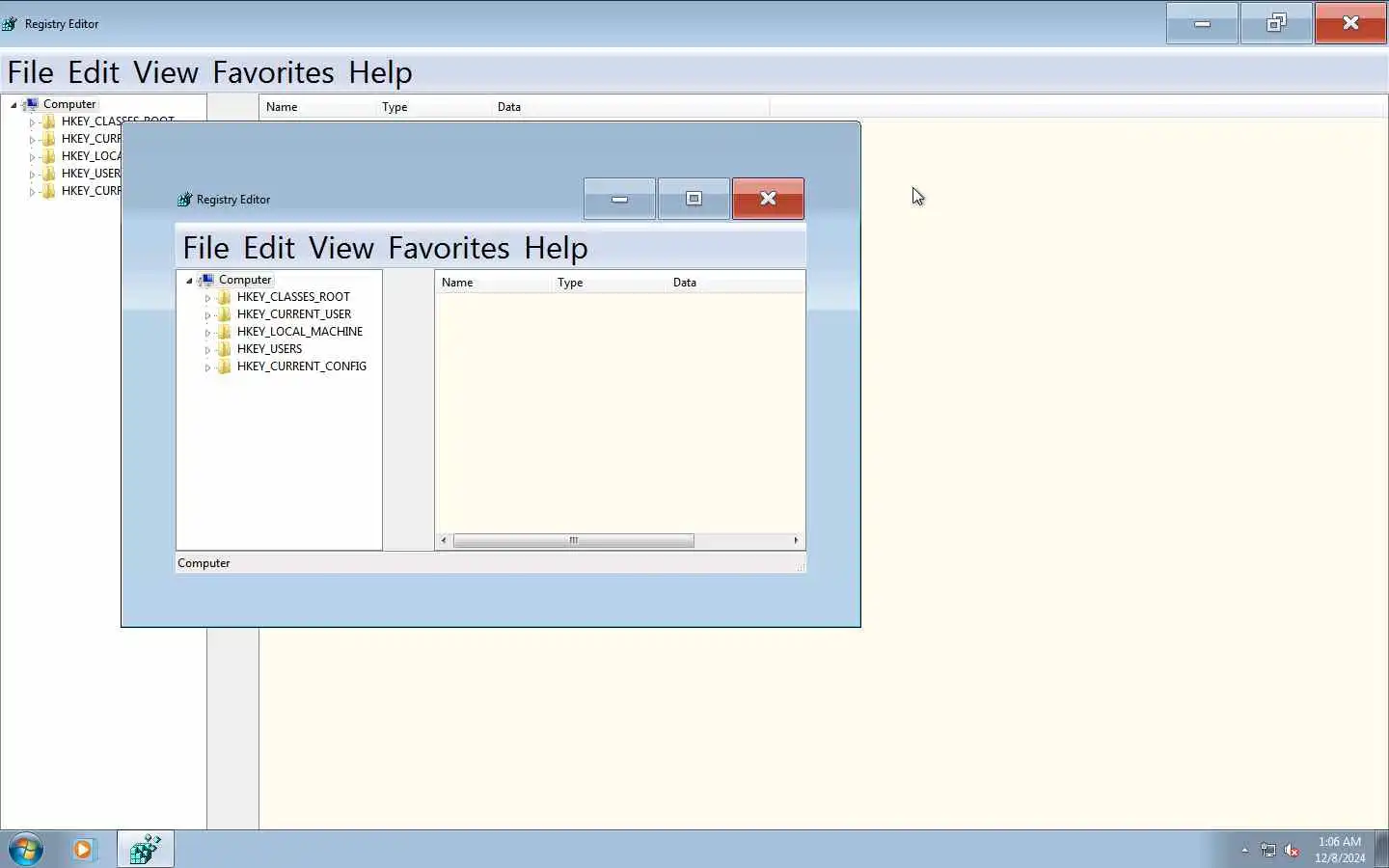Viewport: 1389px width, 868px height.
Task: Maximize the smaller Registry Editor window
Action: [694, 199]
